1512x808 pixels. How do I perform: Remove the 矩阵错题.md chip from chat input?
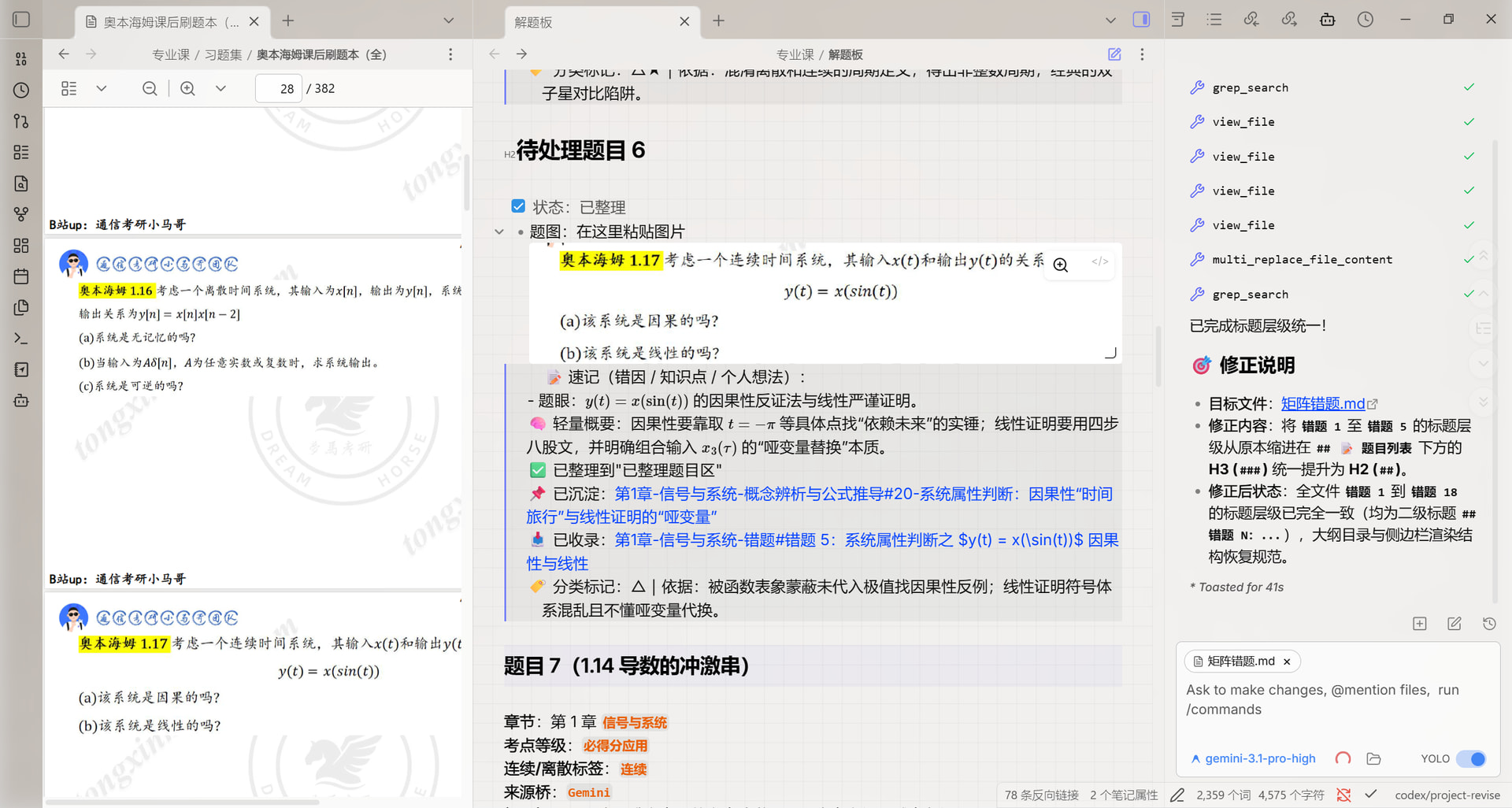(1287, 662)
